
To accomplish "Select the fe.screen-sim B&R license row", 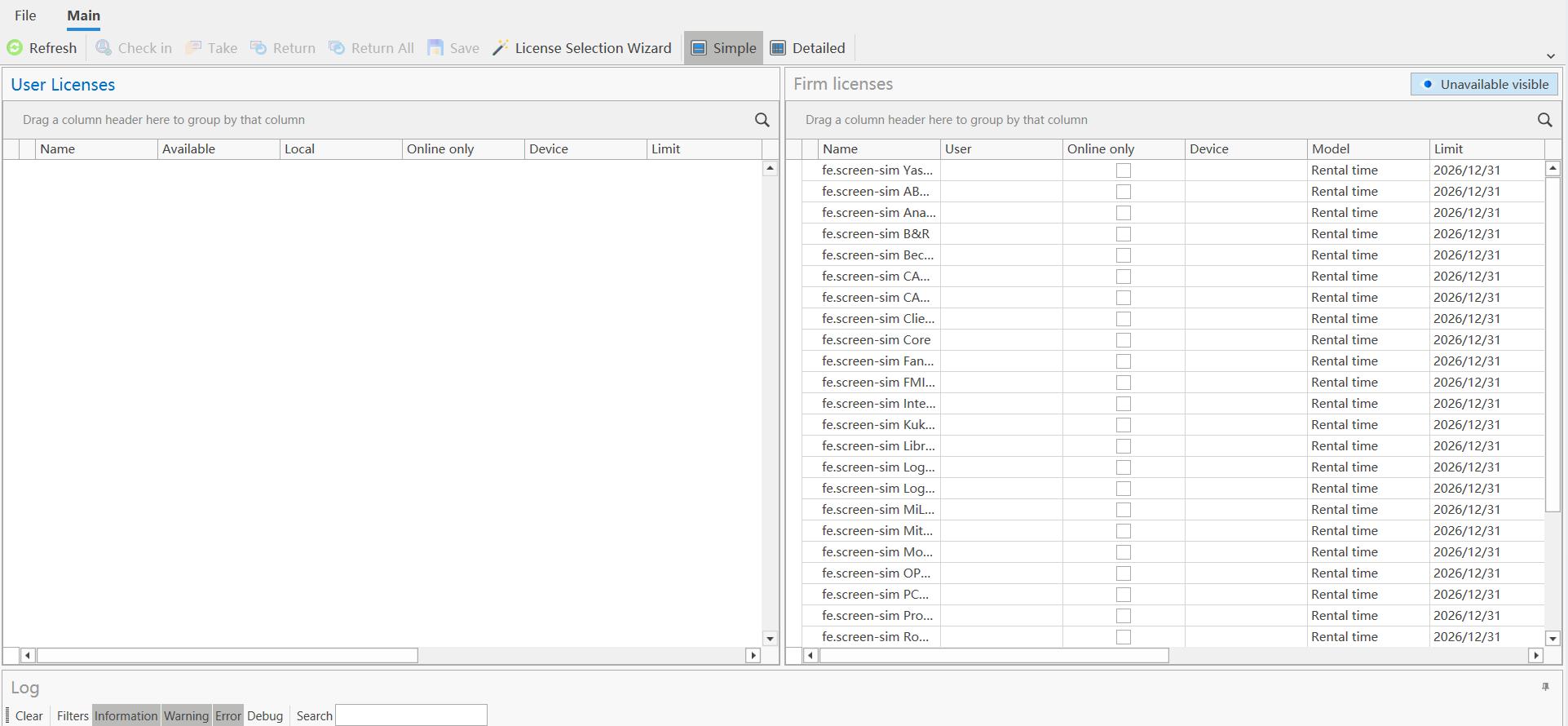I will pyautogui.click(x=1173, y=234).
